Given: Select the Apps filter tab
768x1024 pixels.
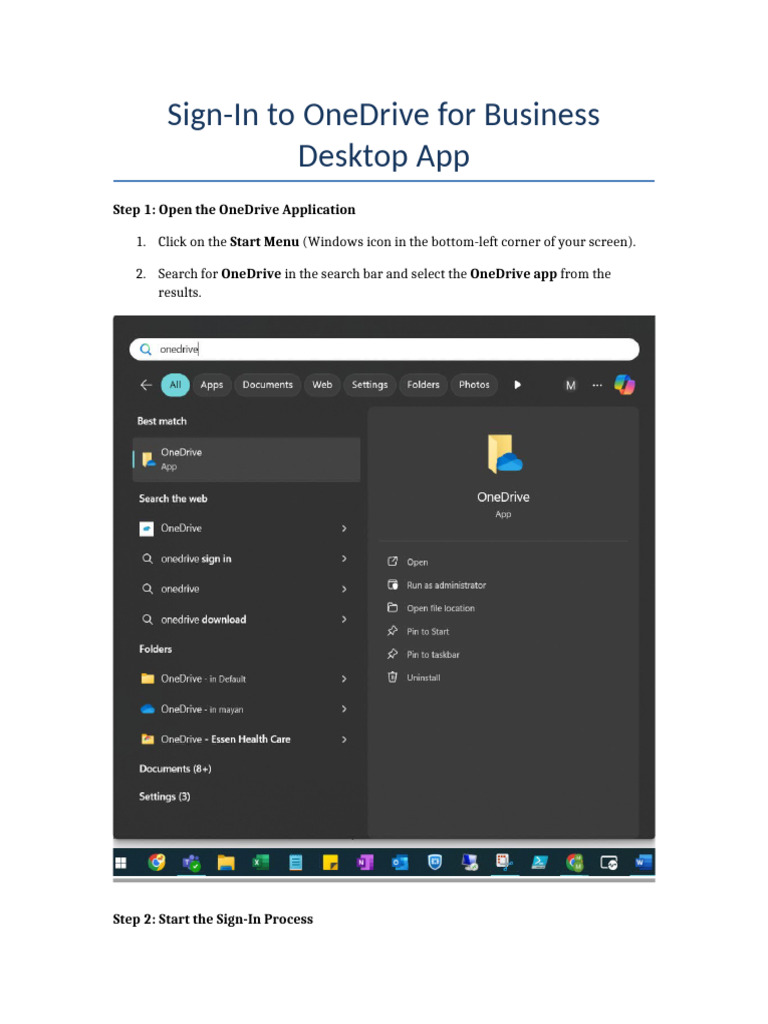Looking at the screenshot, I should 212,385.
